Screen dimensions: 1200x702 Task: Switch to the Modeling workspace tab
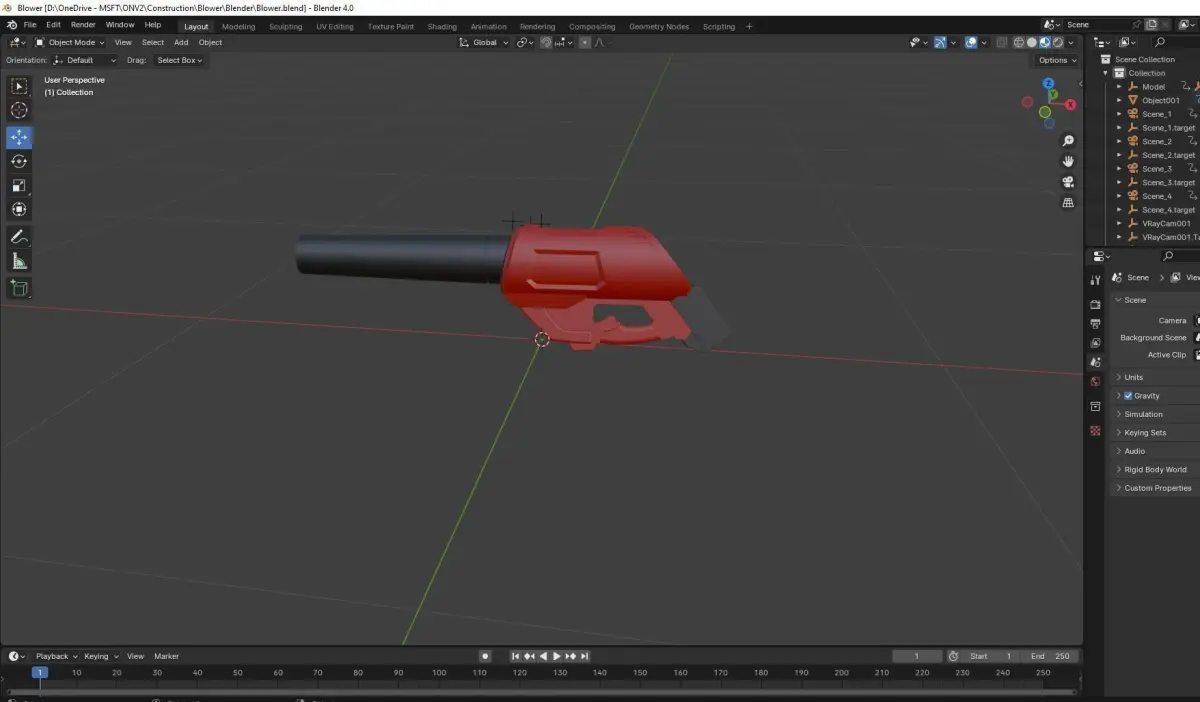(238, 27)
